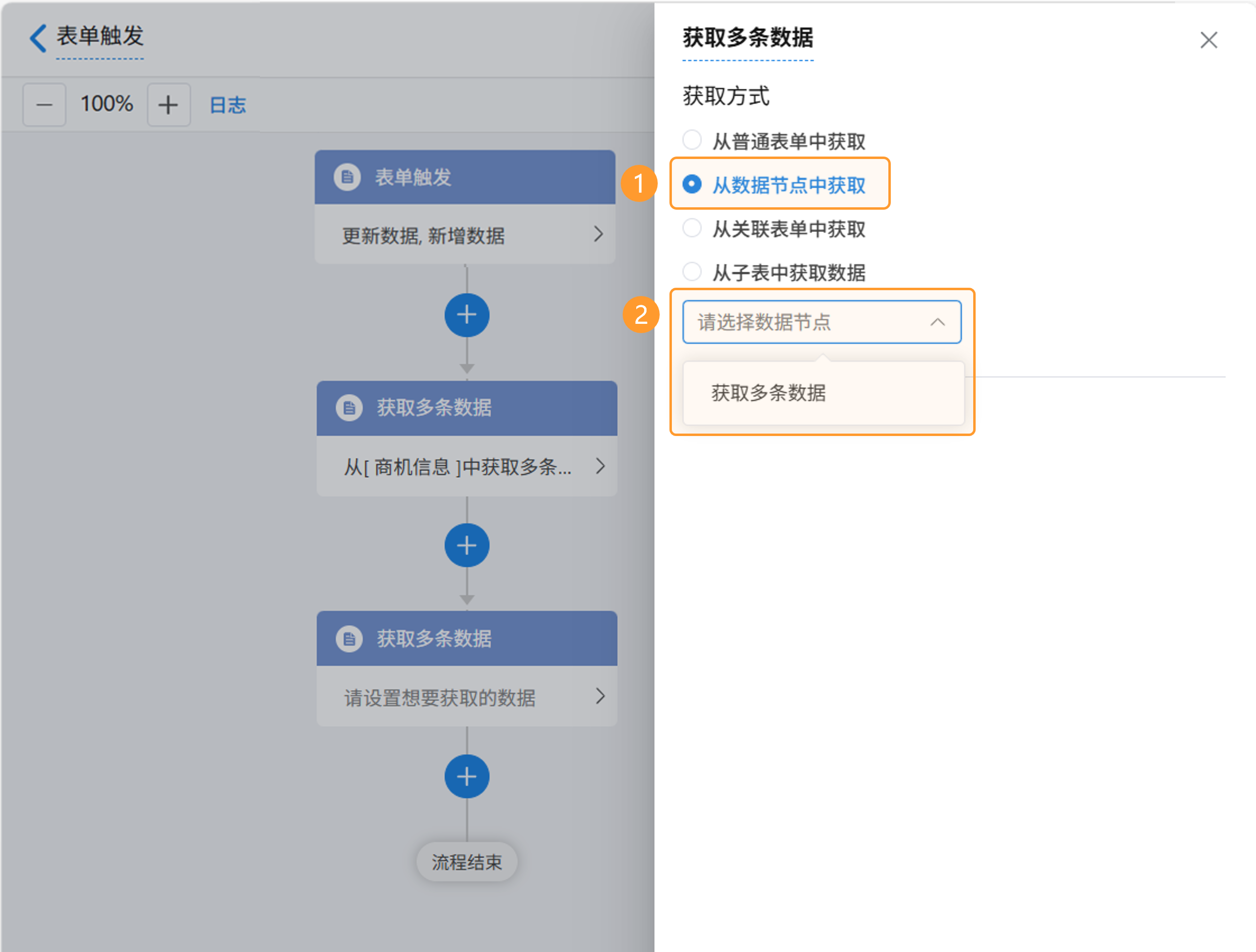Add node after the 商机信息 data node
The width and height of the screenshot is (1256, 952).
point(466,545)
